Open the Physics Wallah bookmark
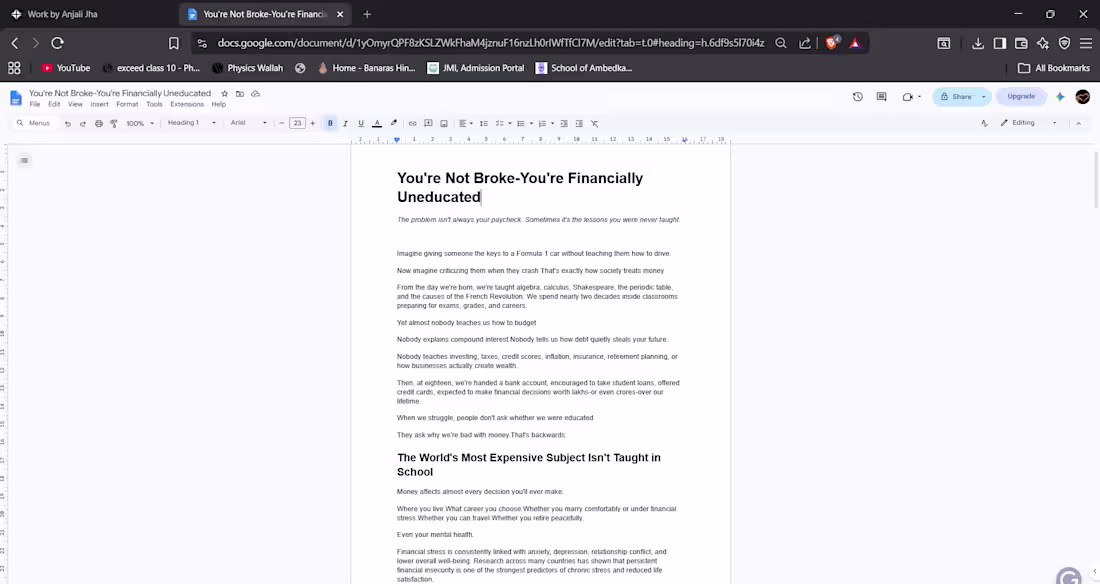1100x584 pixels. coord(248,68)
